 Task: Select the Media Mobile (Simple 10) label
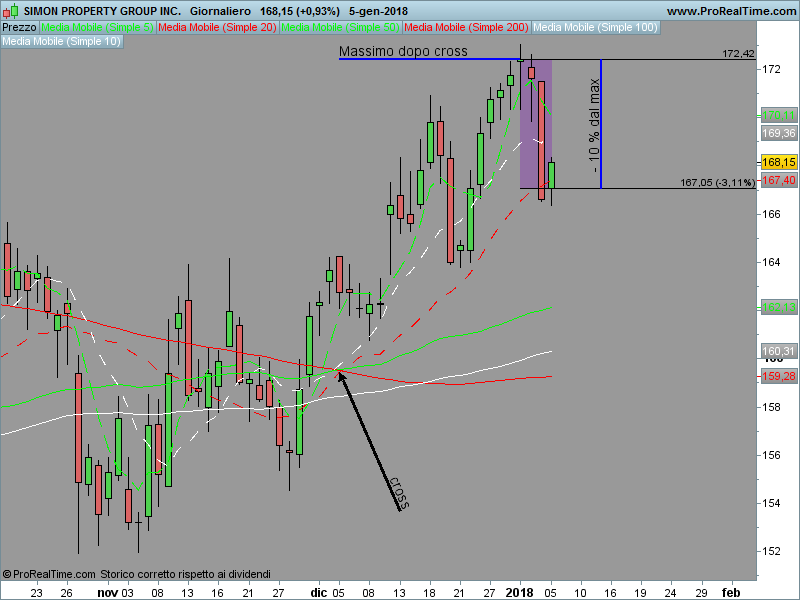62,41
